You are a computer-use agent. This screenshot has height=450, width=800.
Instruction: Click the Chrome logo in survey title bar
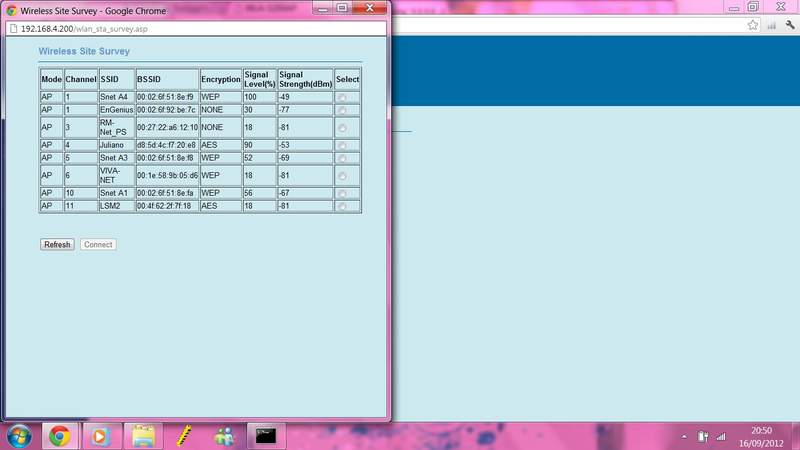[x=11, y=10]
